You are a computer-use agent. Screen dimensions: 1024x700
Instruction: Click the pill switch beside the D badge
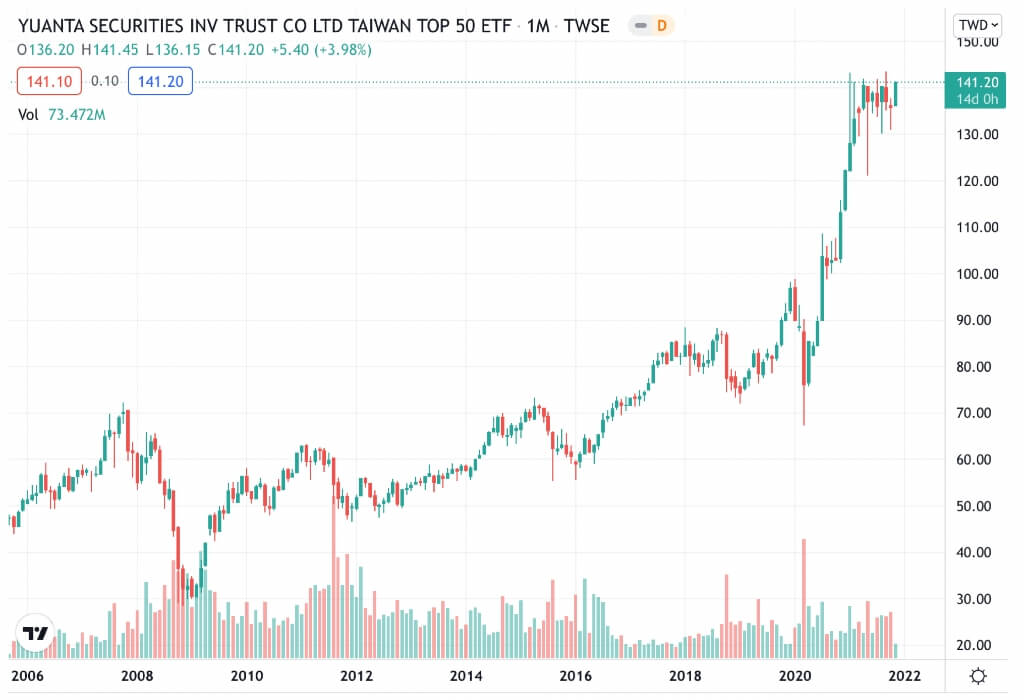point(637,26)
